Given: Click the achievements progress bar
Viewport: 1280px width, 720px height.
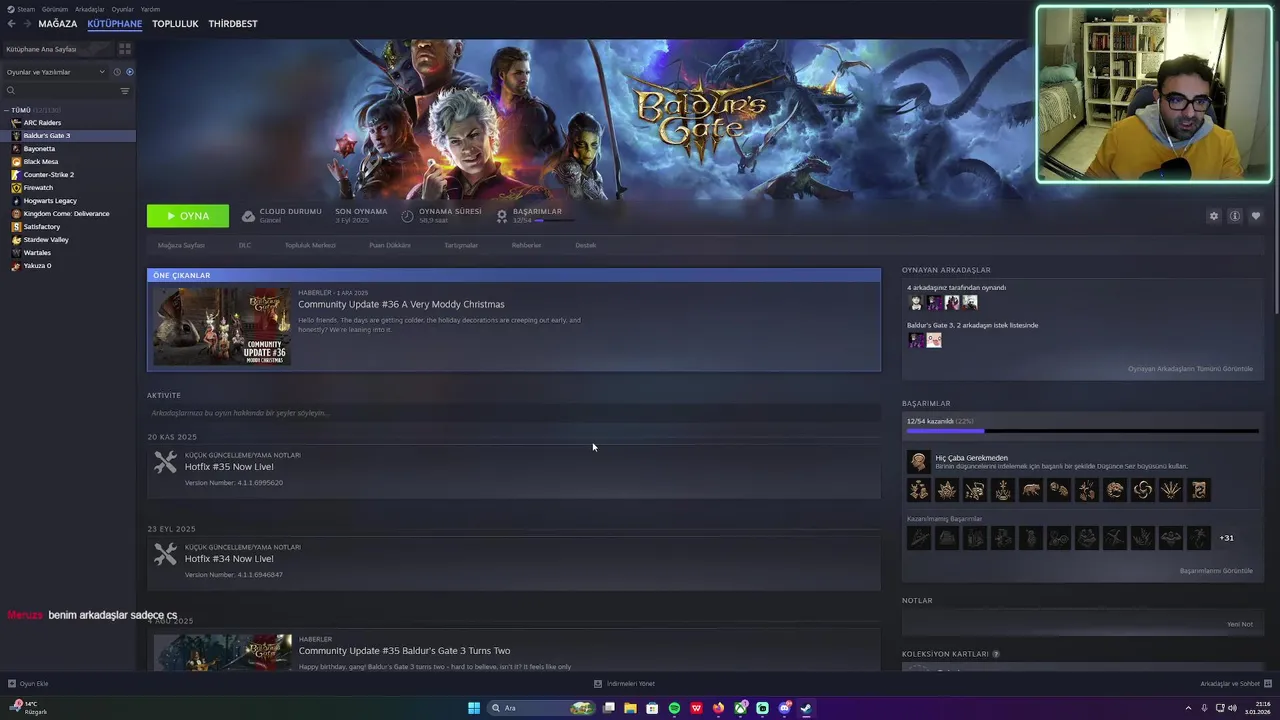Looking at the screenshot, I should click(x=1082, y=431).
